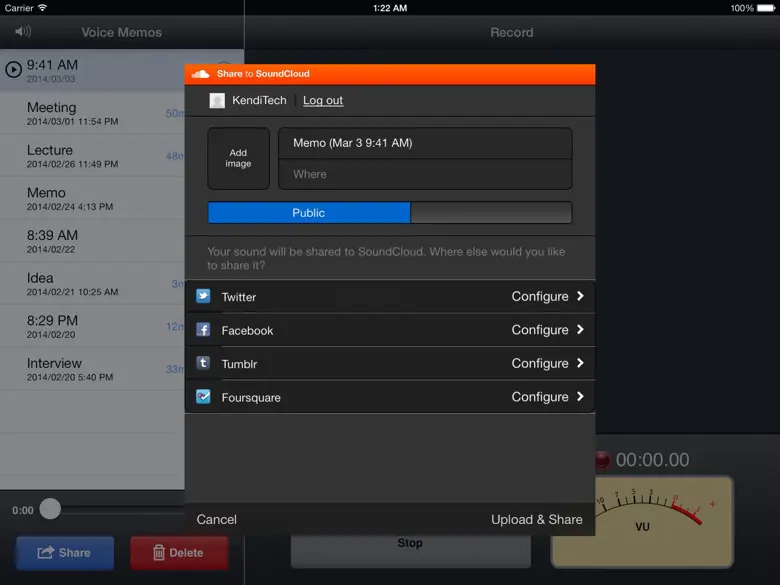Select the 8:29 PM memo
The width and height of the screenshot is (780, 585).
(92, 326)
